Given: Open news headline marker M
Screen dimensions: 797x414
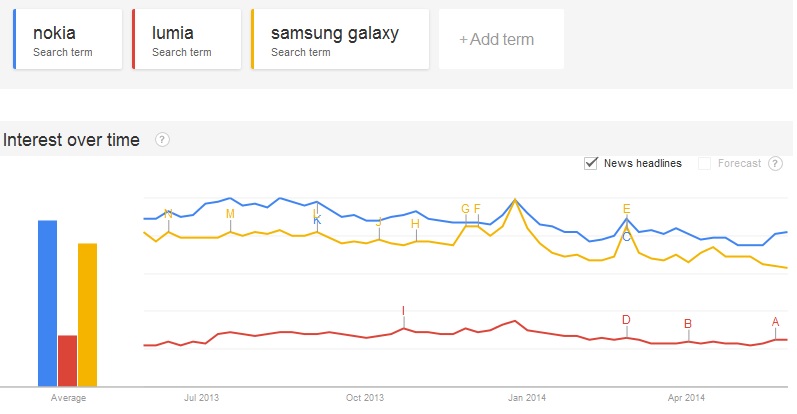Looking at the screenshot, I should click(230, 214).
